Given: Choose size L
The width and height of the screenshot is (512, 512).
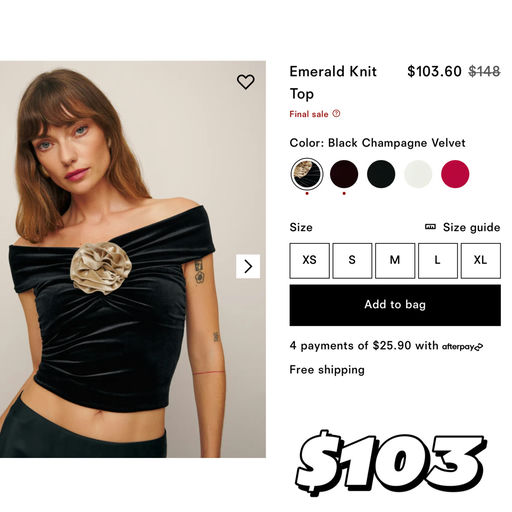Looking at the screenshot, I should (x=438, y=260).
